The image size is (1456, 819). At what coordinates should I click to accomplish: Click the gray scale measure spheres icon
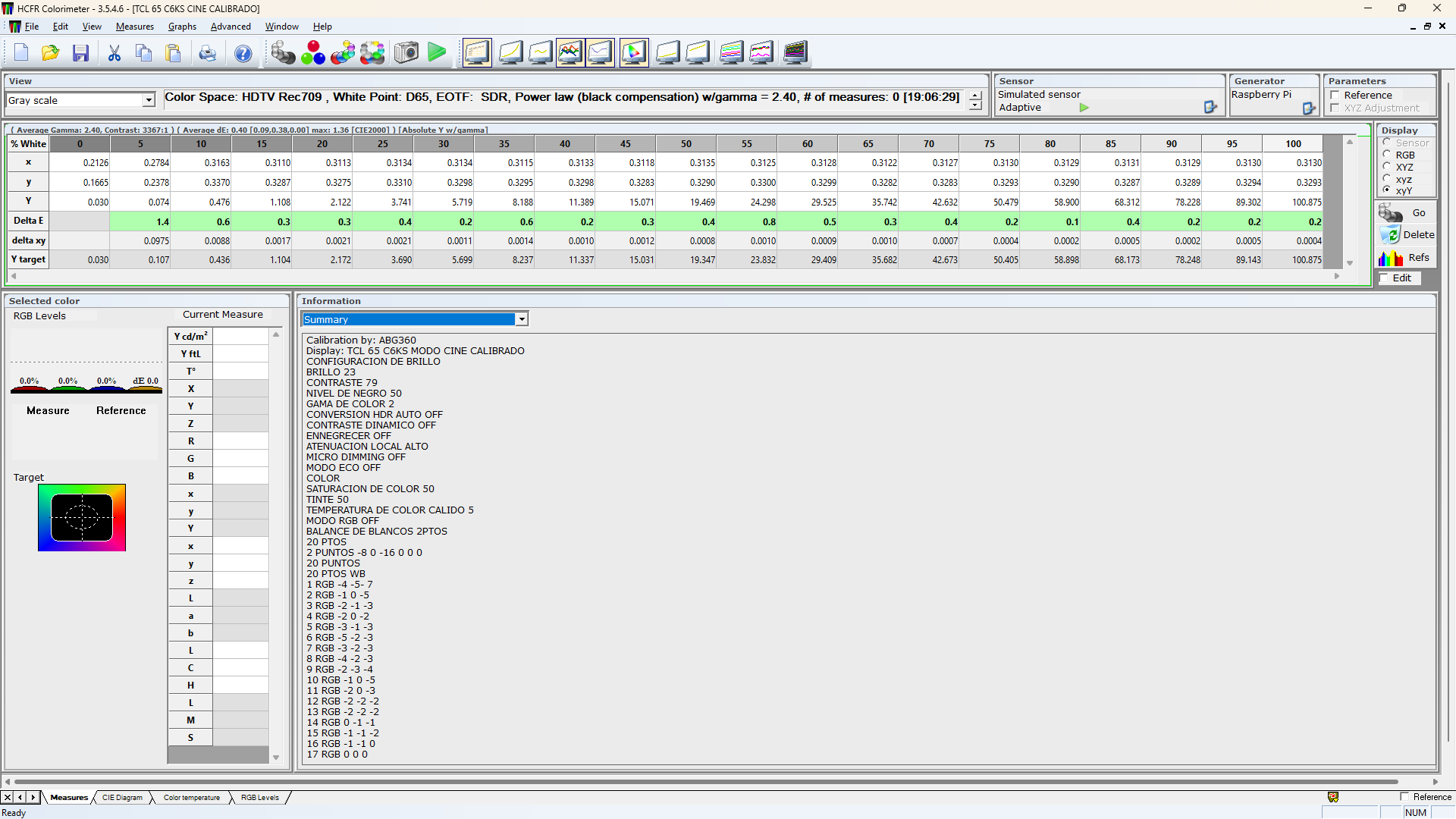tap(283, 53)
